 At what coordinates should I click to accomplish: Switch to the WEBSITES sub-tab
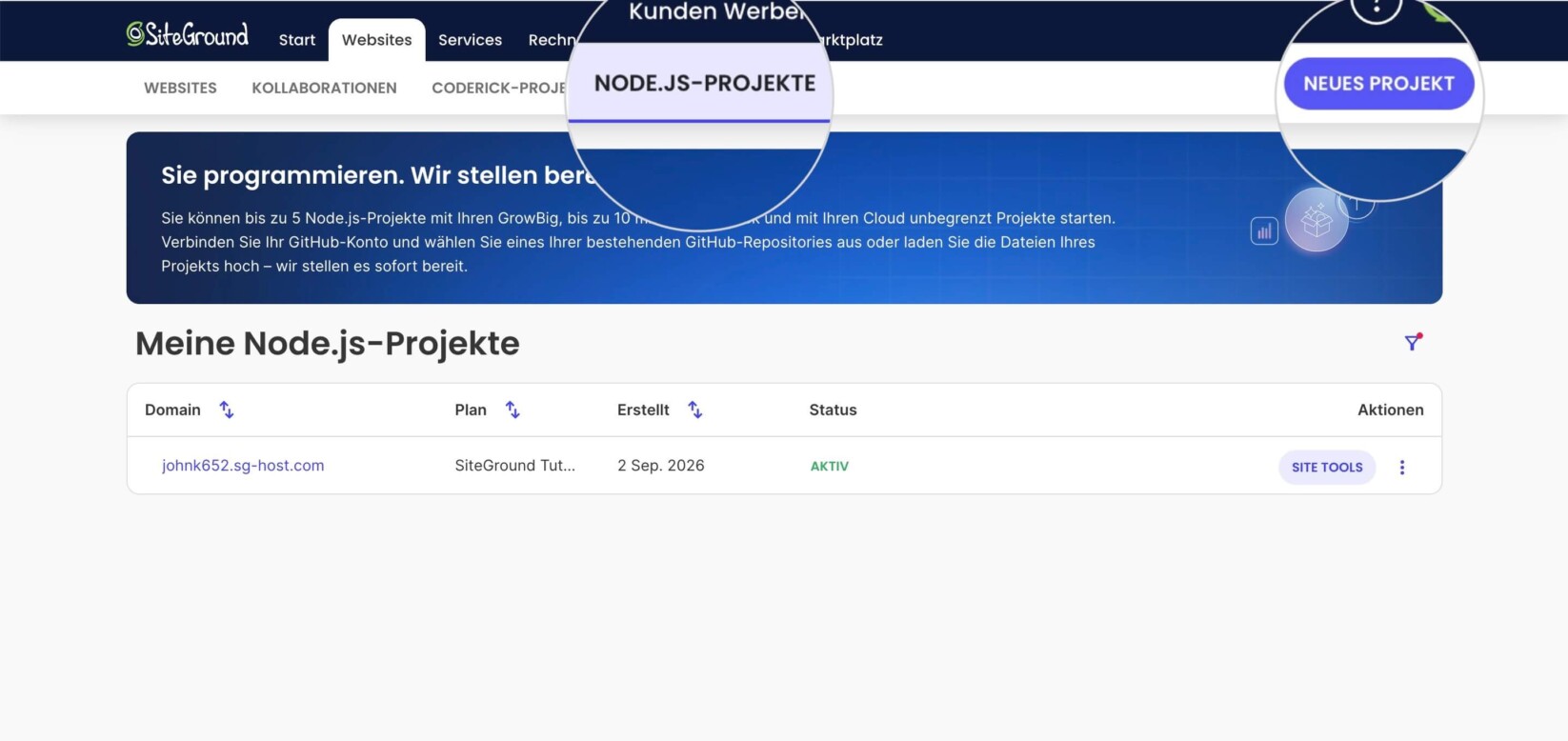180,88
